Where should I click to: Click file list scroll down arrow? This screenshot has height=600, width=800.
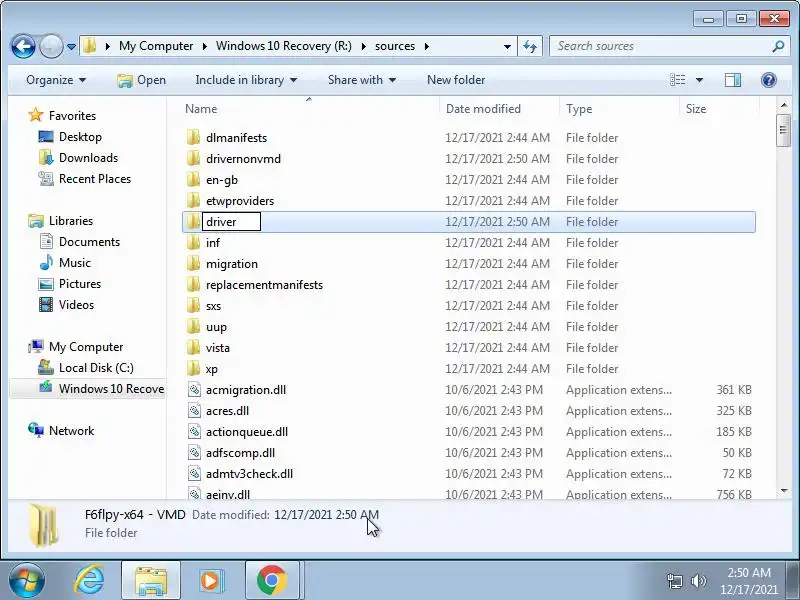point(784,491)
